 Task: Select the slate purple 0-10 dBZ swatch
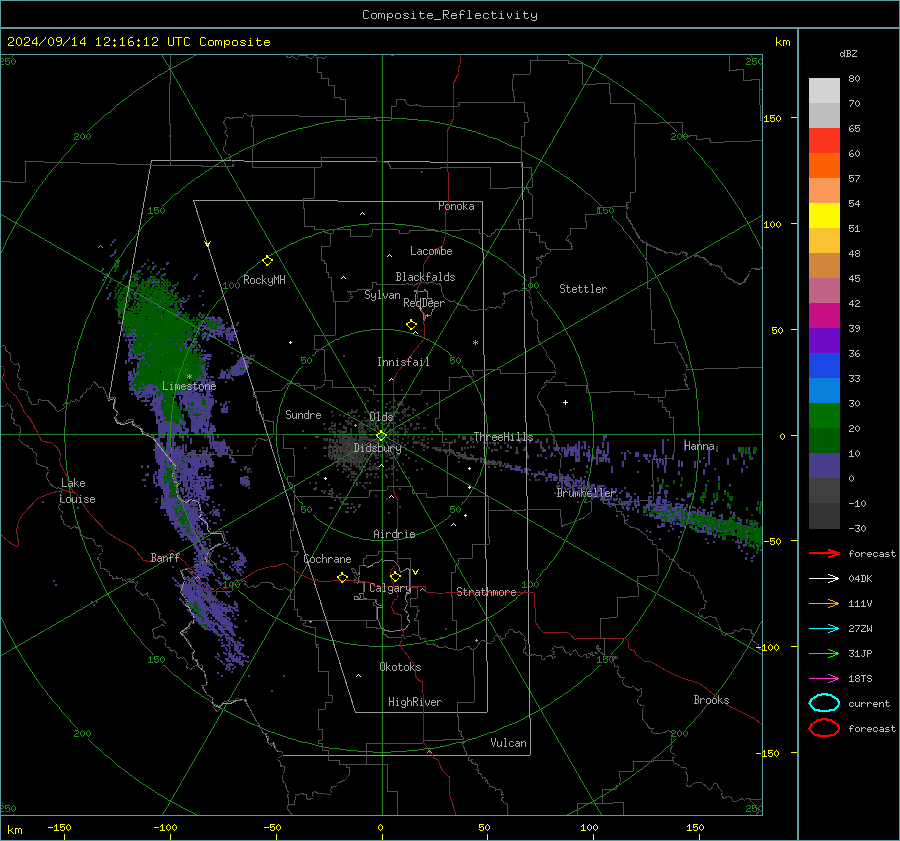tap(824, 466)
